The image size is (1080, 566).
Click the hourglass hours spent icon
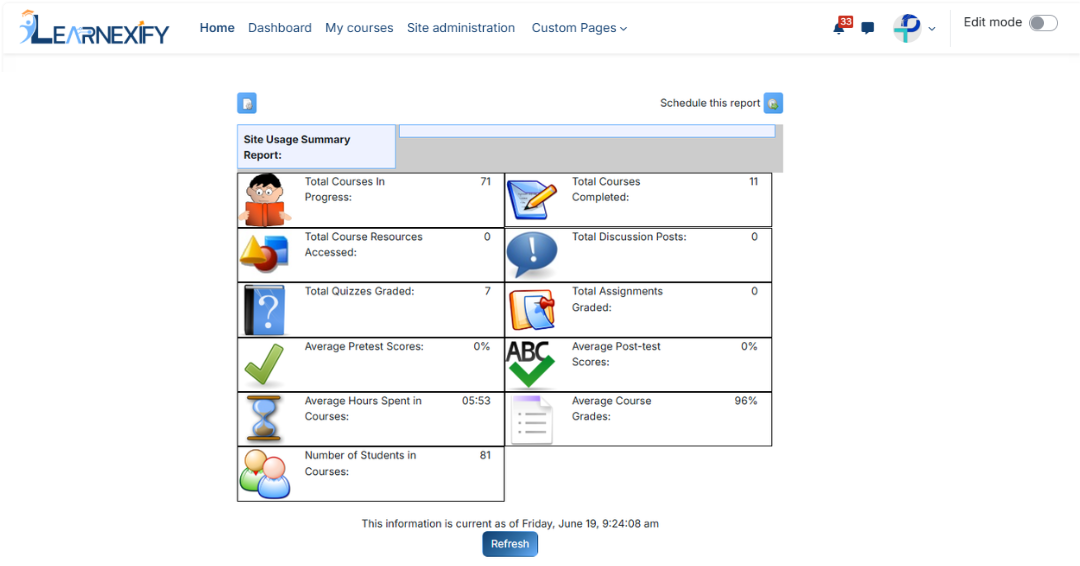[x=264, y=419]
